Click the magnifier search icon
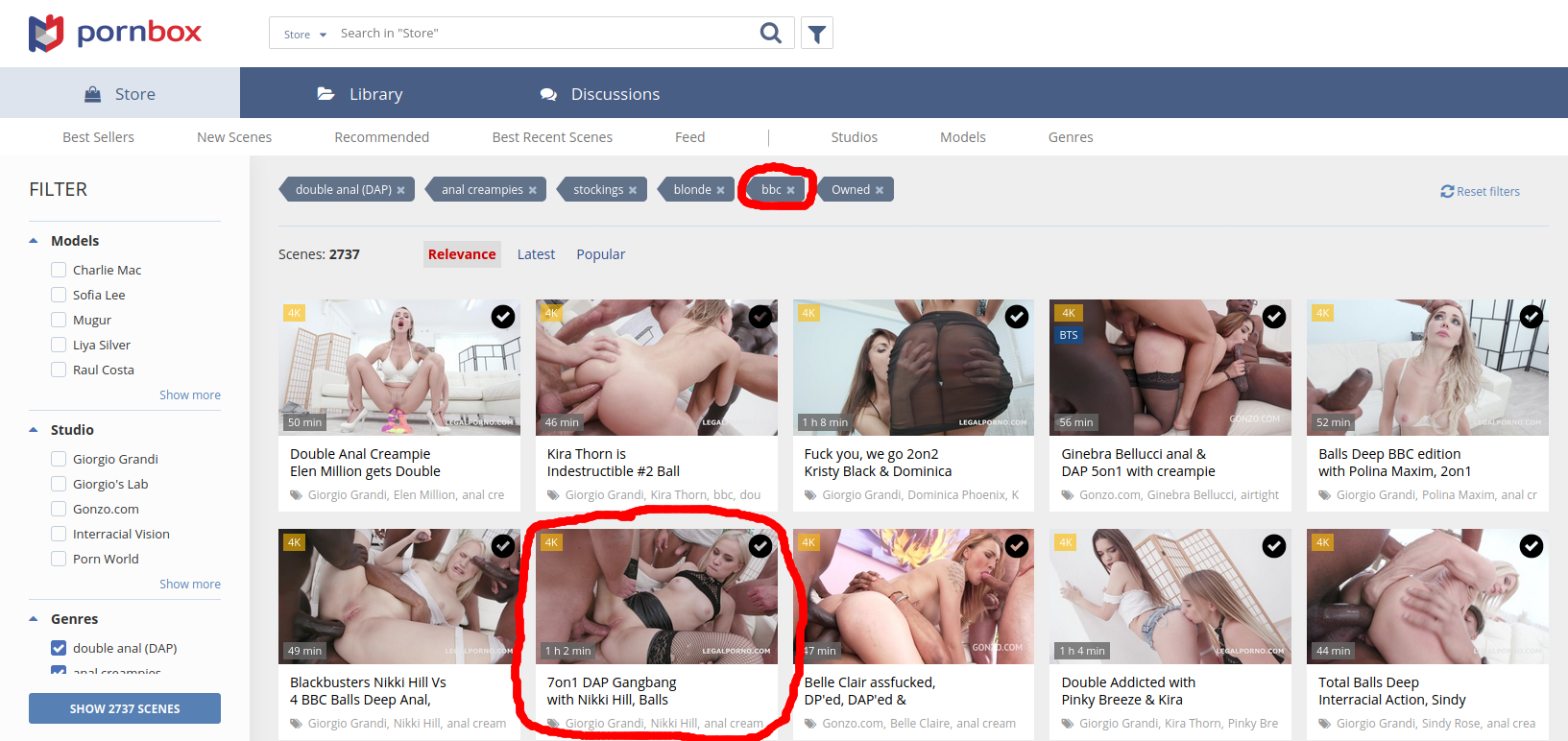 coord(770,34)
